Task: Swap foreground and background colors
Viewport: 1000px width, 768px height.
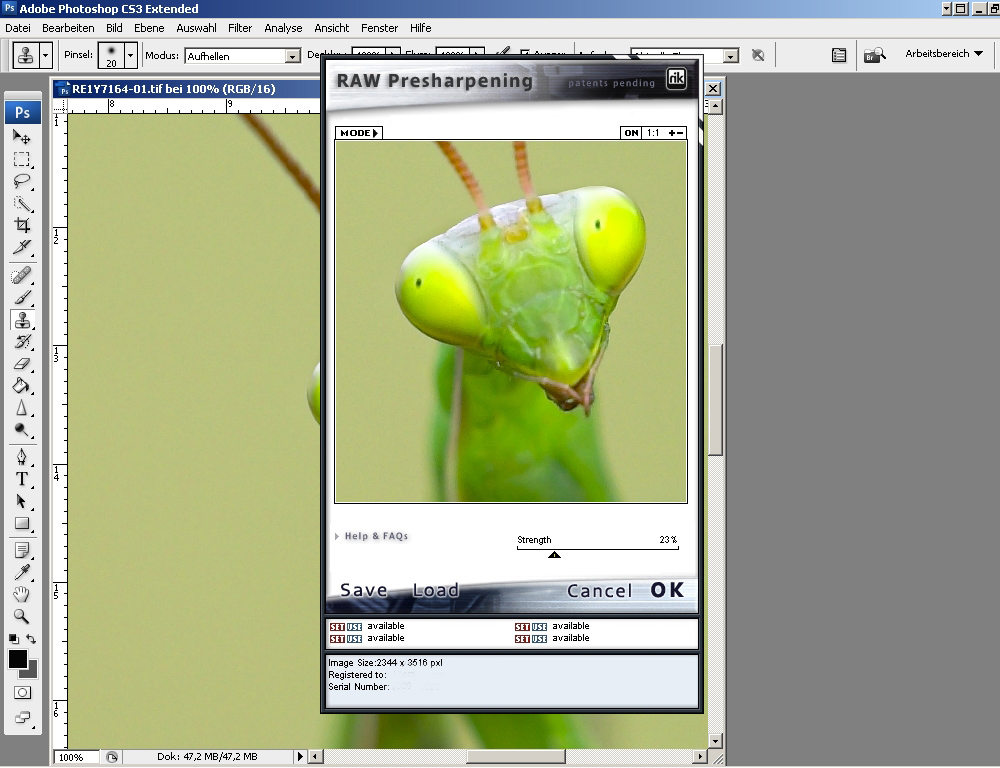Action: (31, 639)
